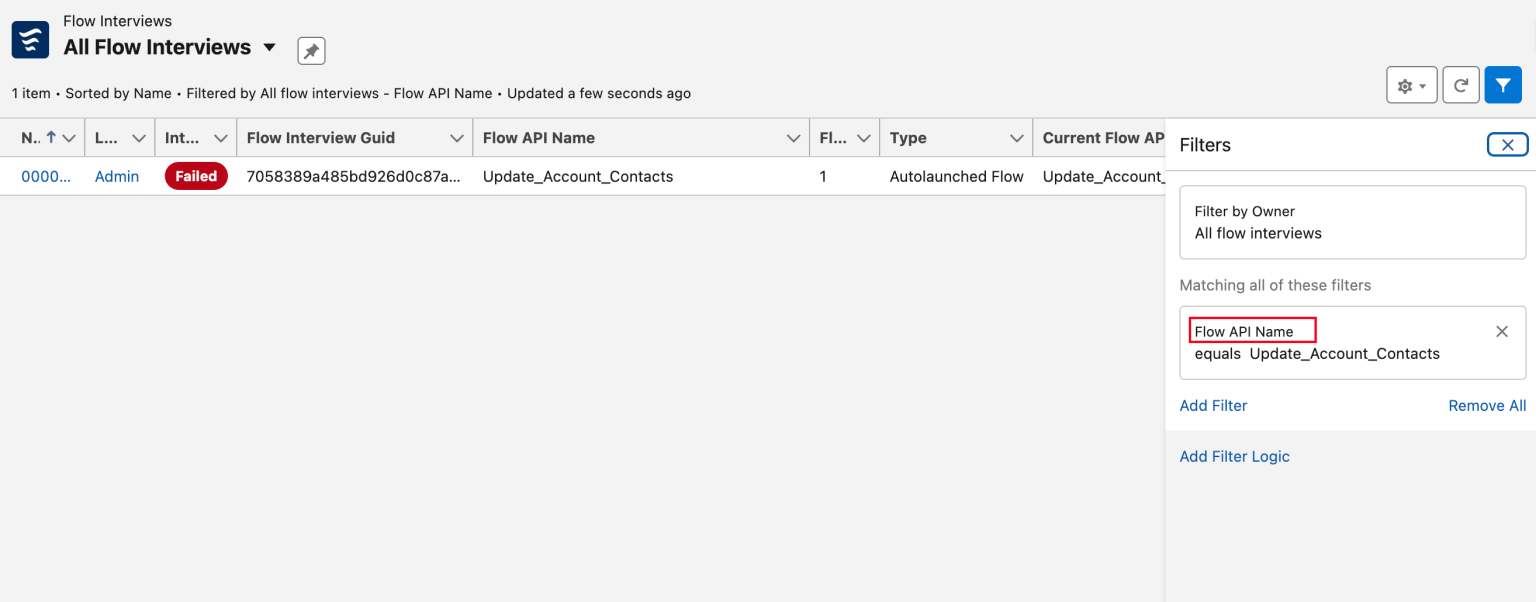
Task: Click the Add Filter Logic link
Action: [x=1234, y=457]
